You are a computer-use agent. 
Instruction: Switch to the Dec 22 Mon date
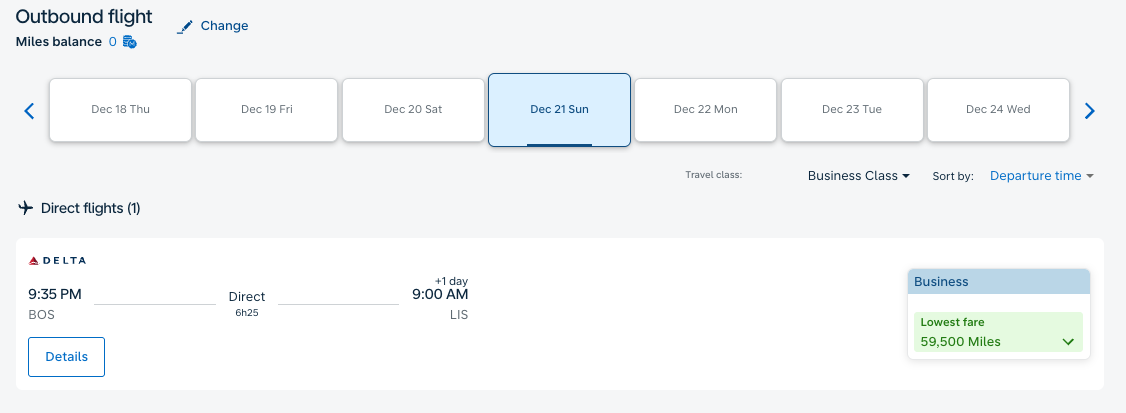706,110
